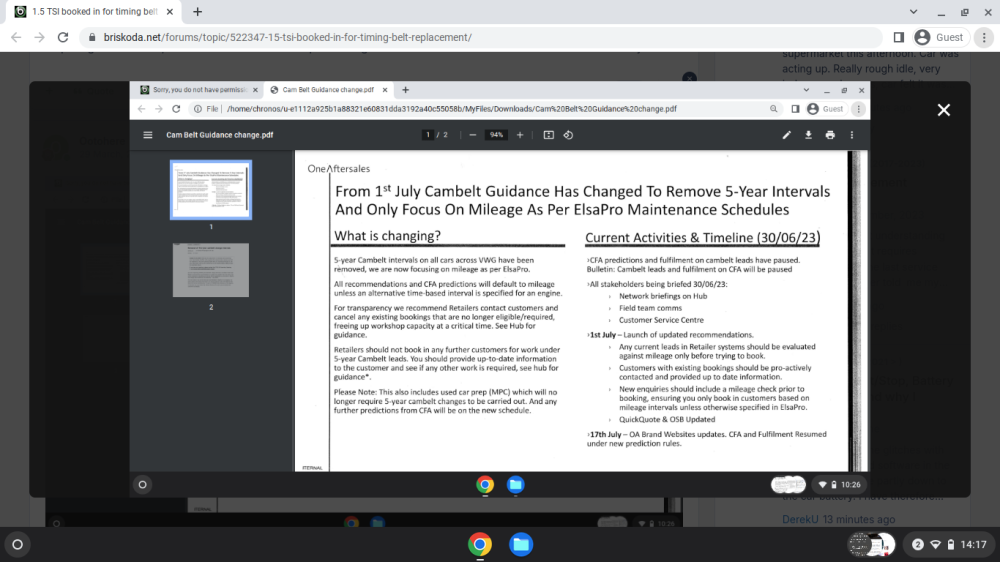Rotate the PDF counterclockwise

click(568, 135)
